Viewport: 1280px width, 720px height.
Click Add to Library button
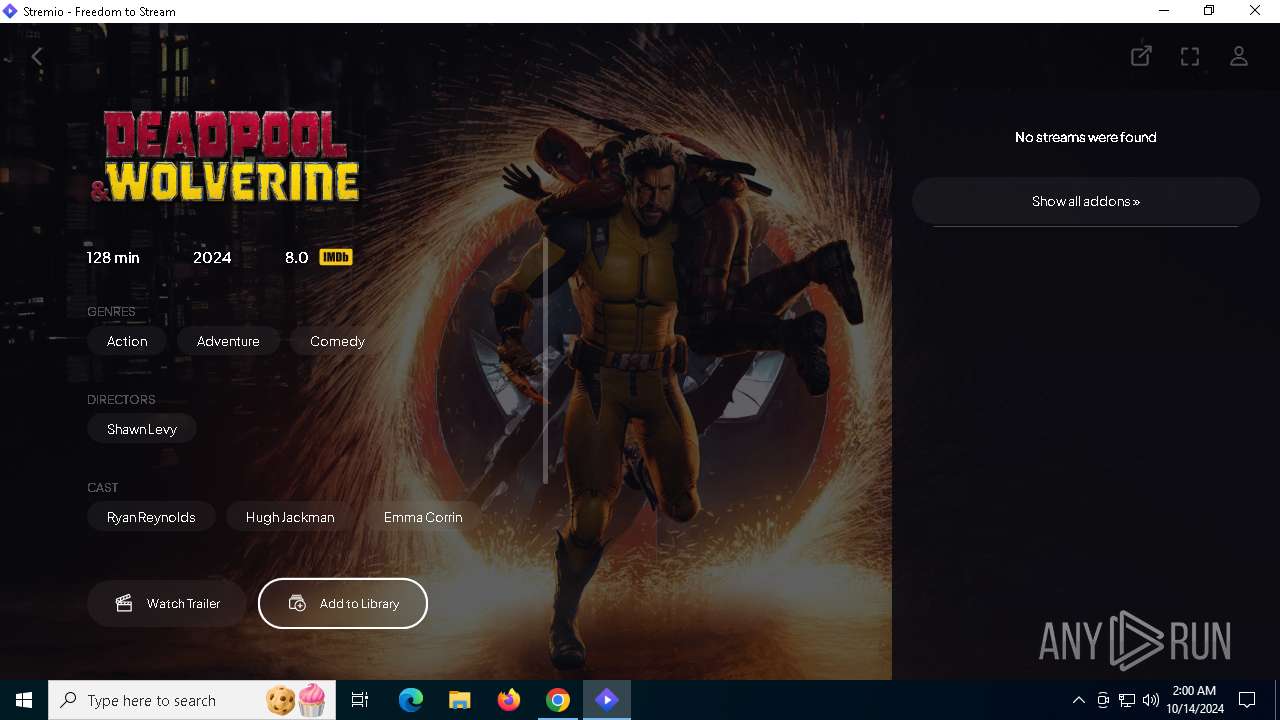point(343,603)
